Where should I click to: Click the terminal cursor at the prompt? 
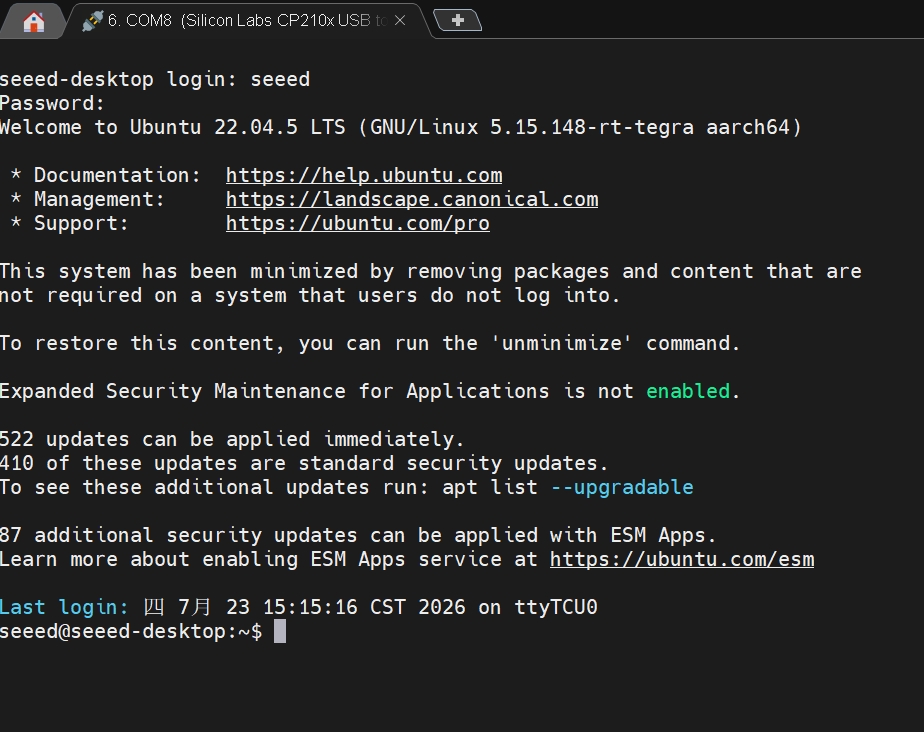(x=280, y=631)
